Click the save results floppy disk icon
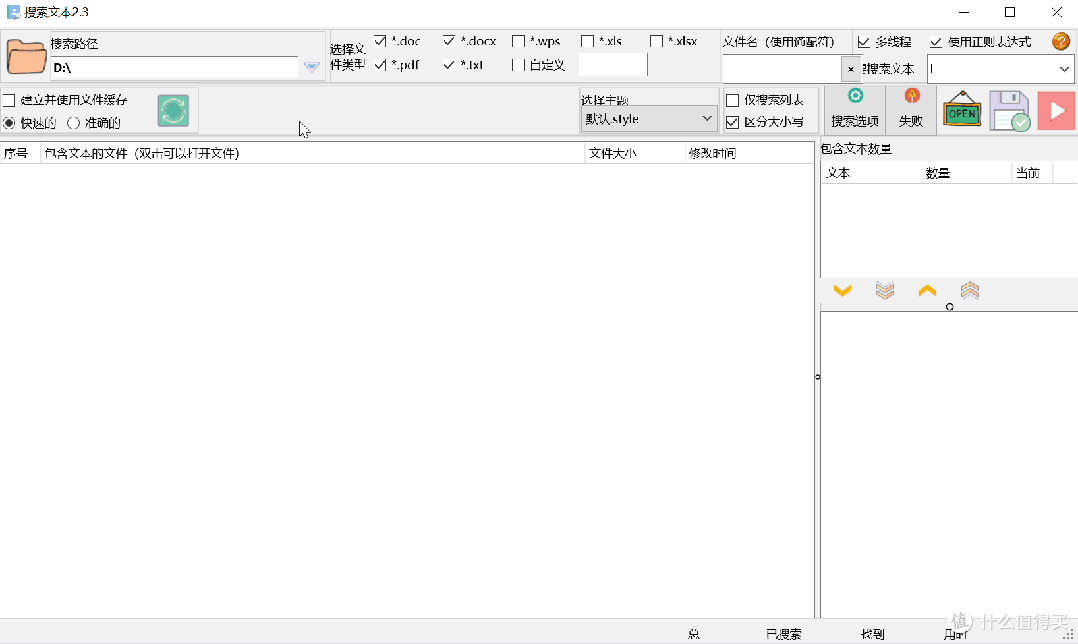The image size is (1078, 644). [x=1009, y=110]
